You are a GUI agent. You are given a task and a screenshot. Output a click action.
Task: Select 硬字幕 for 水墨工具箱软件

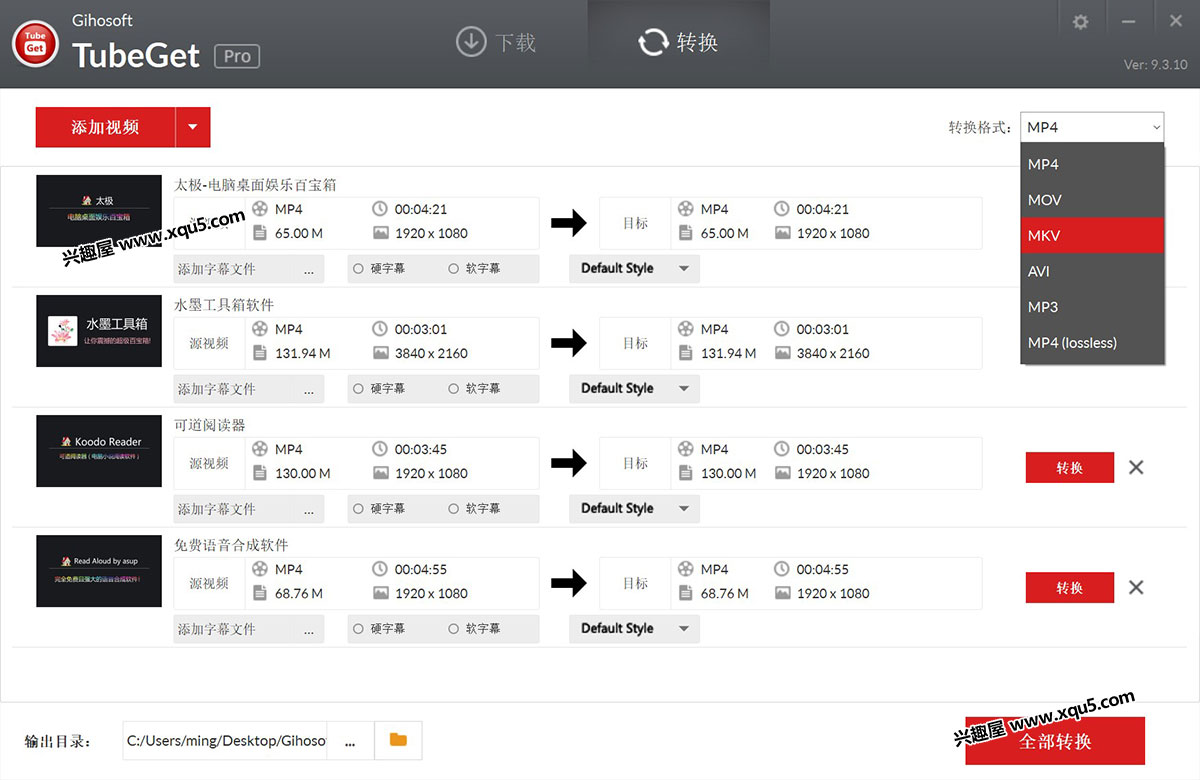(x=379, y=388)
